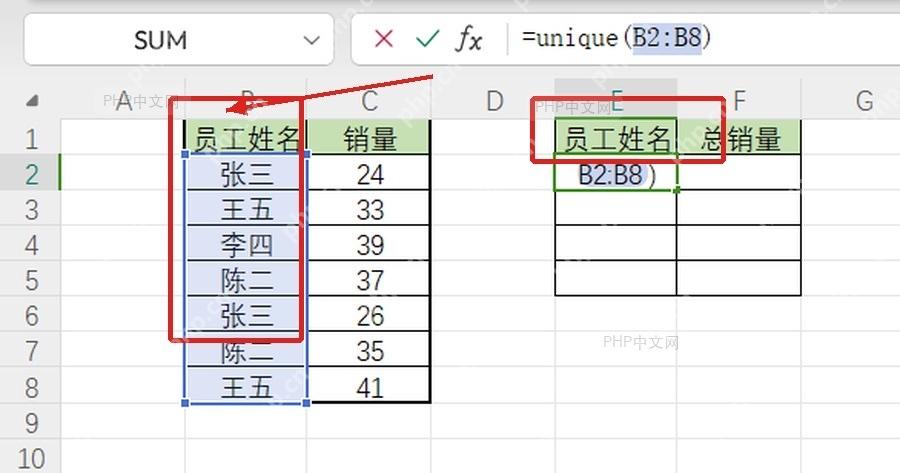The image size is (900, 473).
Task: Click cell B4 containing 李四
Action: (246, 245)
